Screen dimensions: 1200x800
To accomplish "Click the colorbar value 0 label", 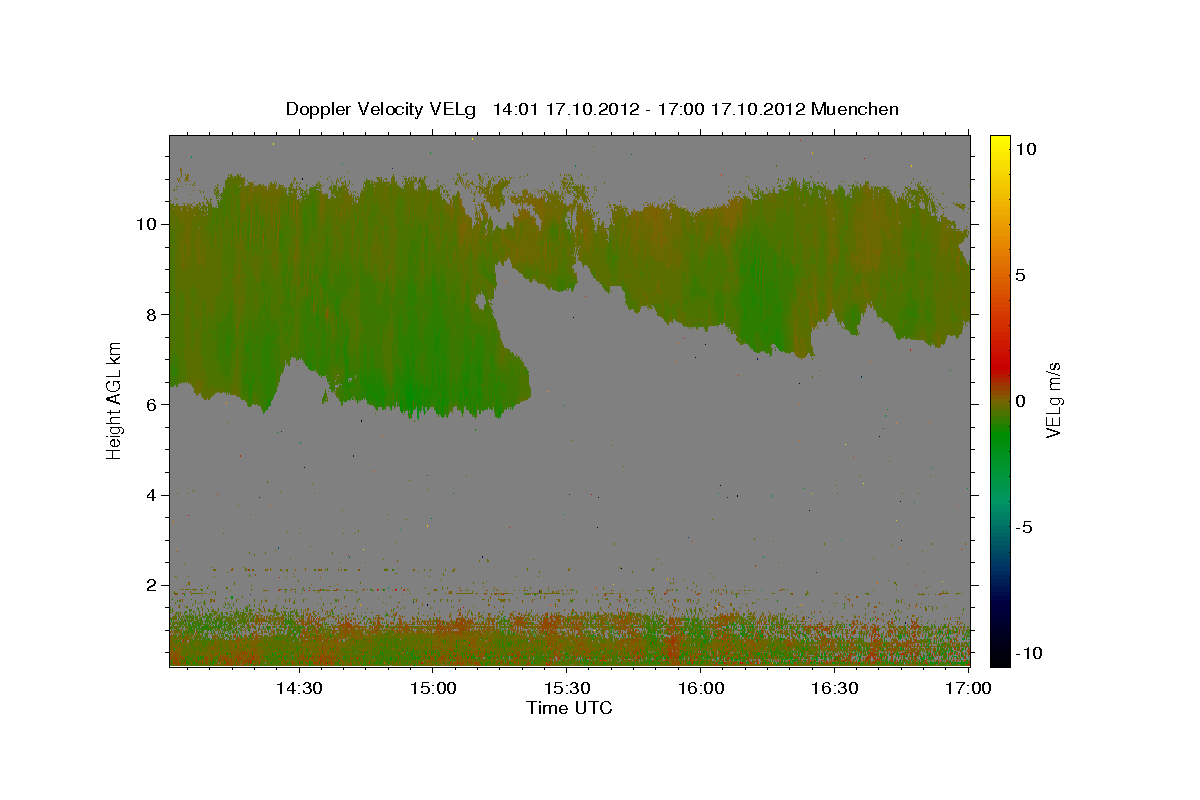I will 1020,401.
